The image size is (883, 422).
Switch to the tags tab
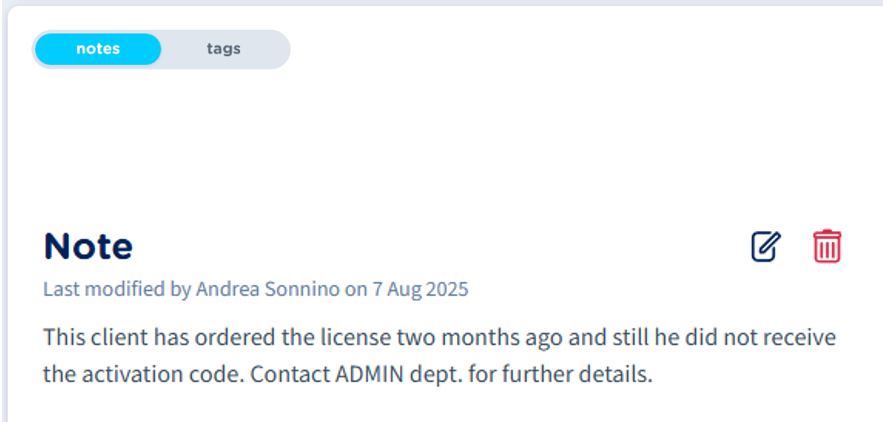pos(223,49)
